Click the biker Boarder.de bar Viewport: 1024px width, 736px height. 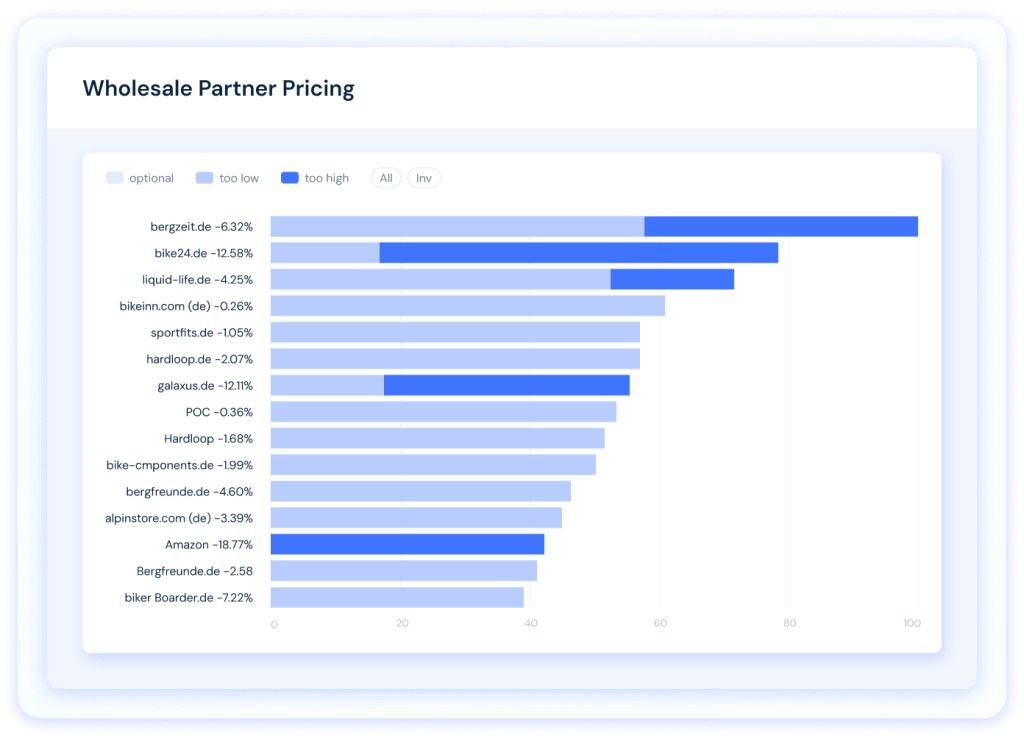pos(397,598)
